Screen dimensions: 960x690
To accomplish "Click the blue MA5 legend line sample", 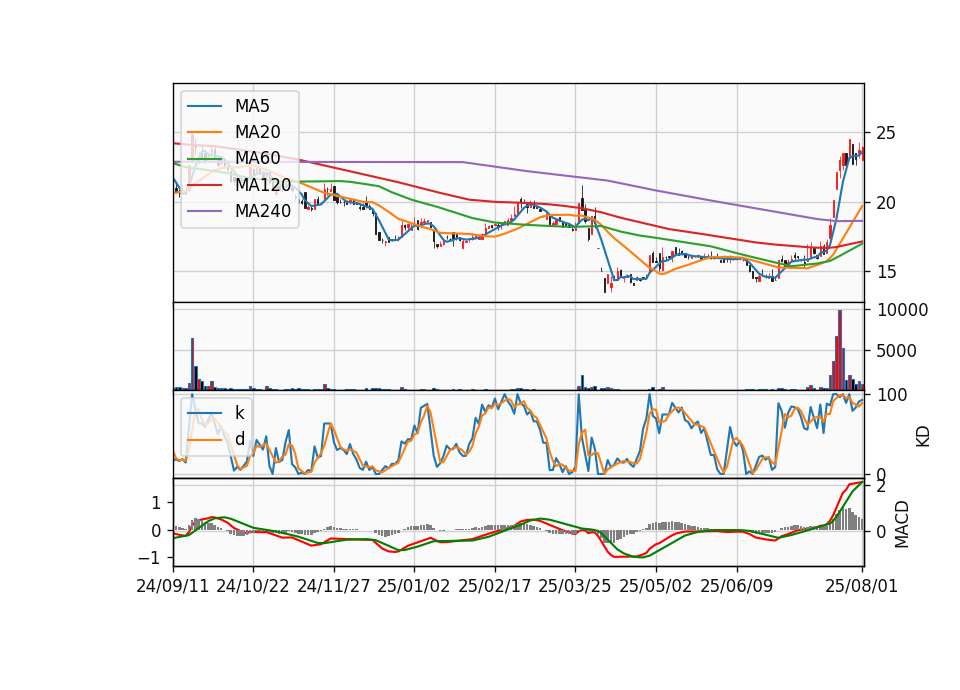I will [204, 107].
